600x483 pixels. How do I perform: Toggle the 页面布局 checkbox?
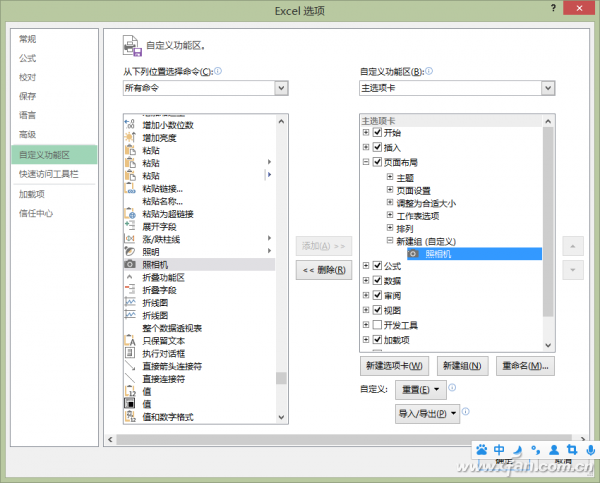click(377, 162)
